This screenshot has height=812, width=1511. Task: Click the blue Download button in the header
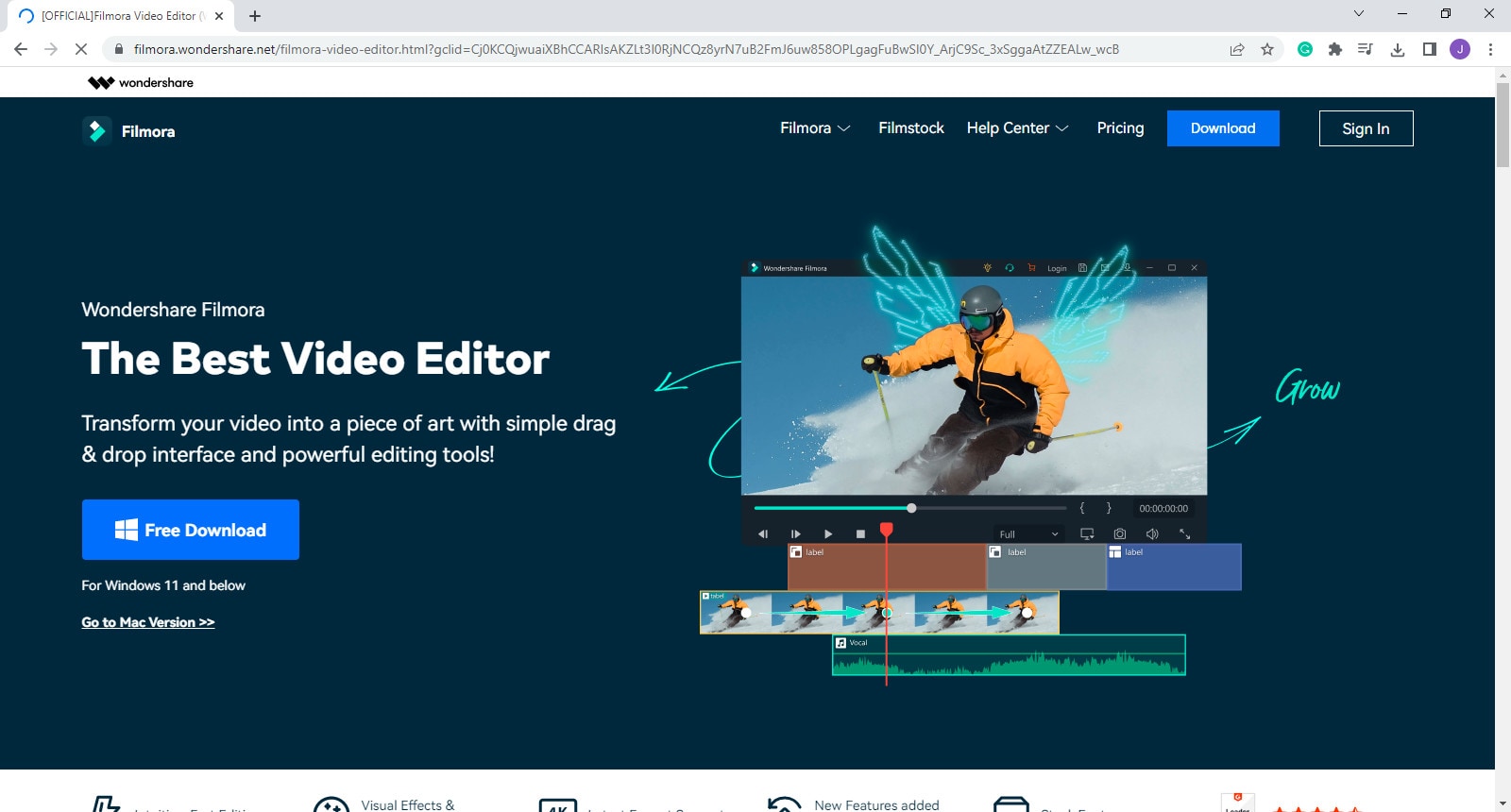(x=1223, y=128)
